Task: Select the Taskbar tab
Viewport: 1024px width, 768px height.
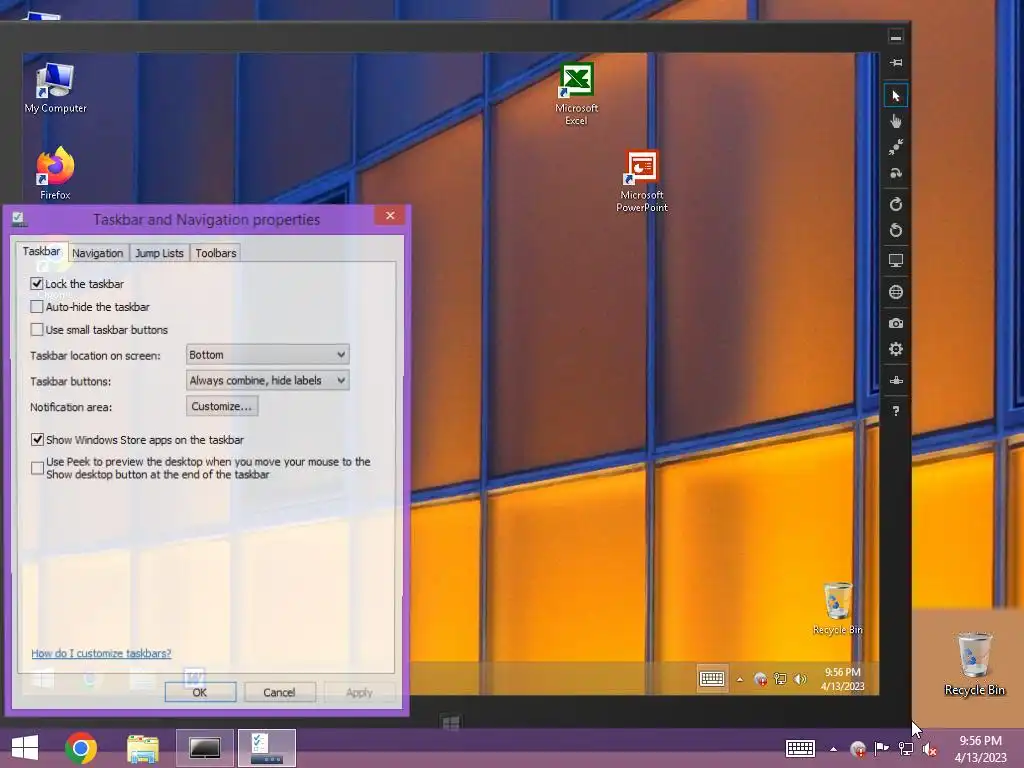Action: coord(41,251)
